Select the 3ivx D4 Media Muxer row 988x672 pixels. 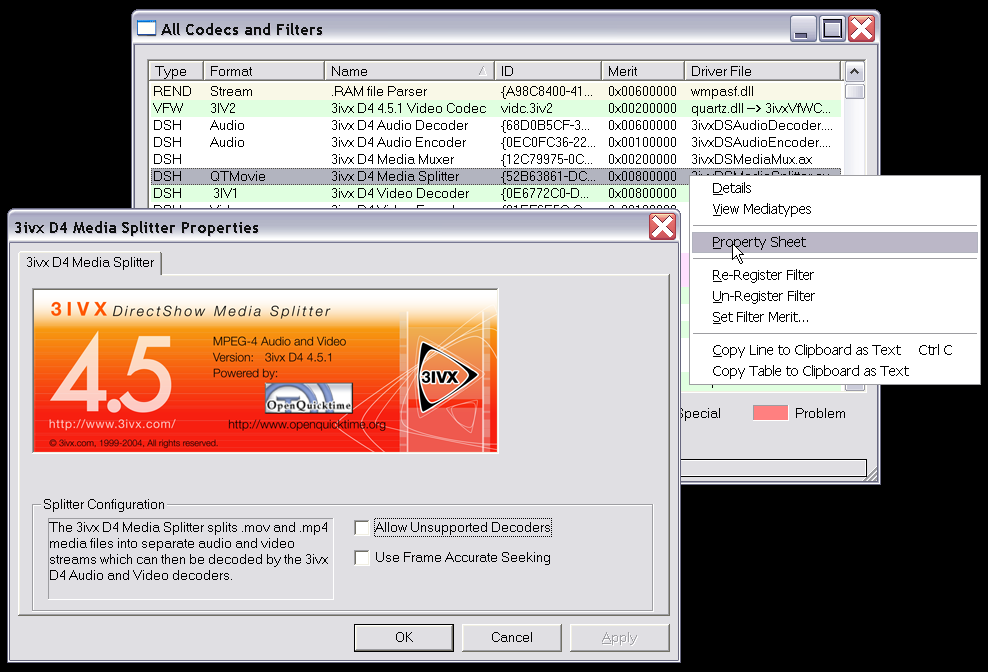click(495, 159)
